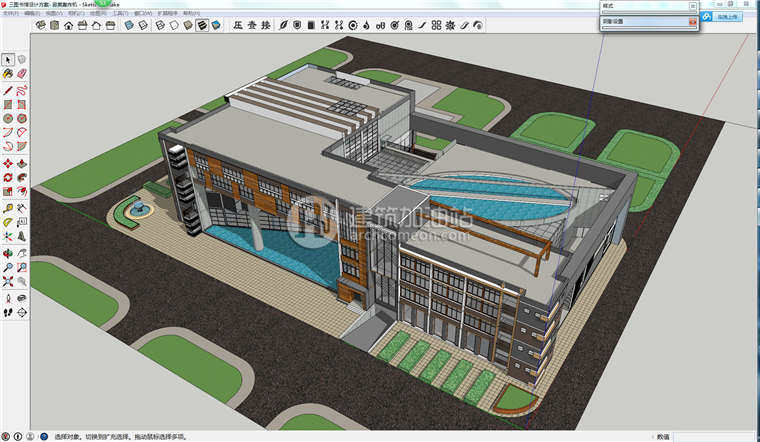760x442 pixels.
Task: Switch to Iso view in toolbar
Action: tap(41, 25)
